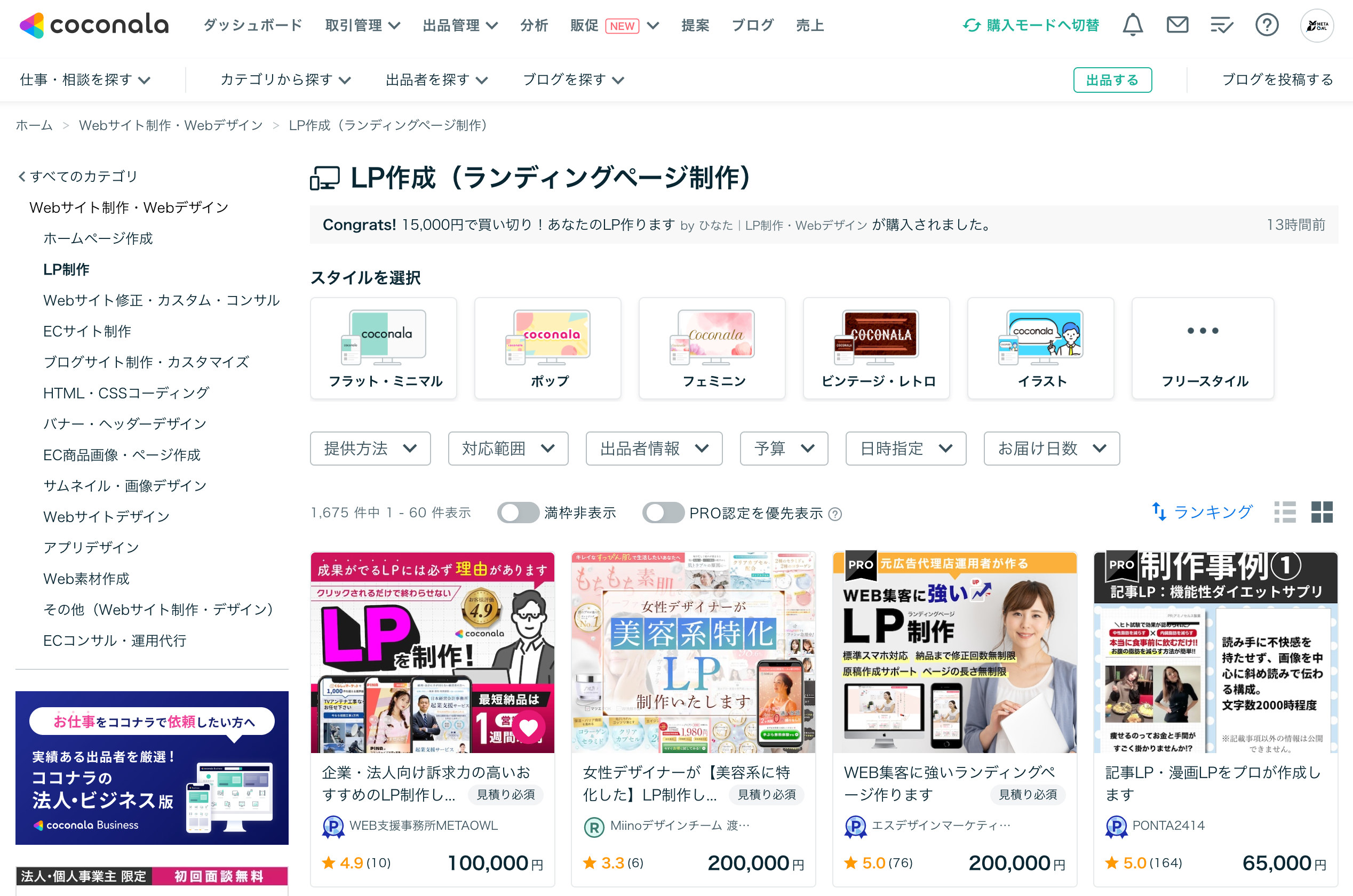
Task: Go back to すべてのカテゴリ
Action: point(77,176)
